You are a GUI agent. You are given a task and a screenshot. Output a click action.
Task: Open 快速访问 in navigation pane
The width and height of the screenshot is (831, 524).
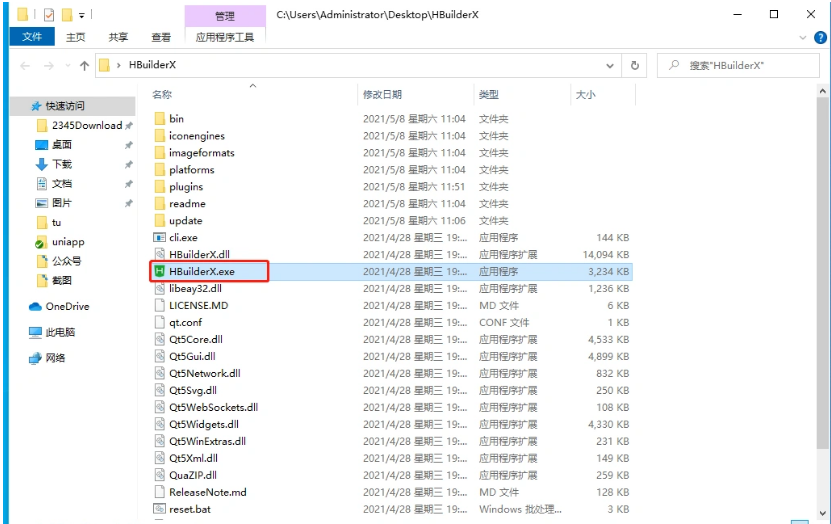[65, 106]
